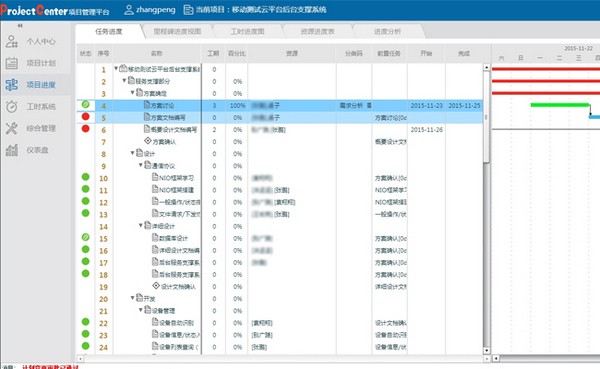The image size is (600, 369).
Task: Click the green status dot in row 24
Action: (86, 346)
